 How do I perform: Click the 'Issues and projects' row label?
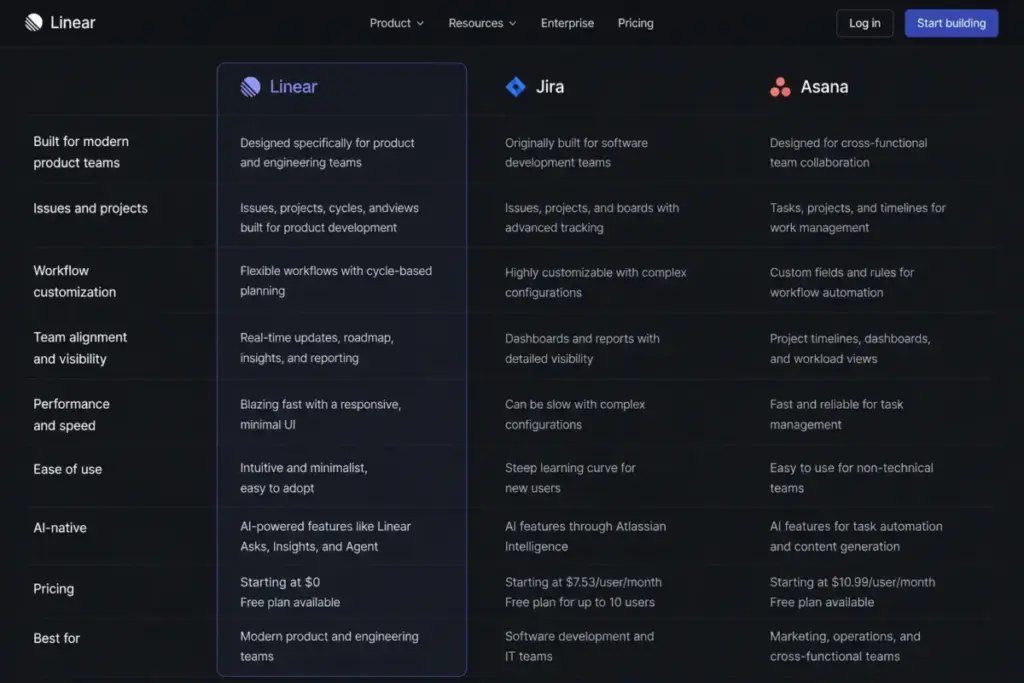(x=90, y=208)
